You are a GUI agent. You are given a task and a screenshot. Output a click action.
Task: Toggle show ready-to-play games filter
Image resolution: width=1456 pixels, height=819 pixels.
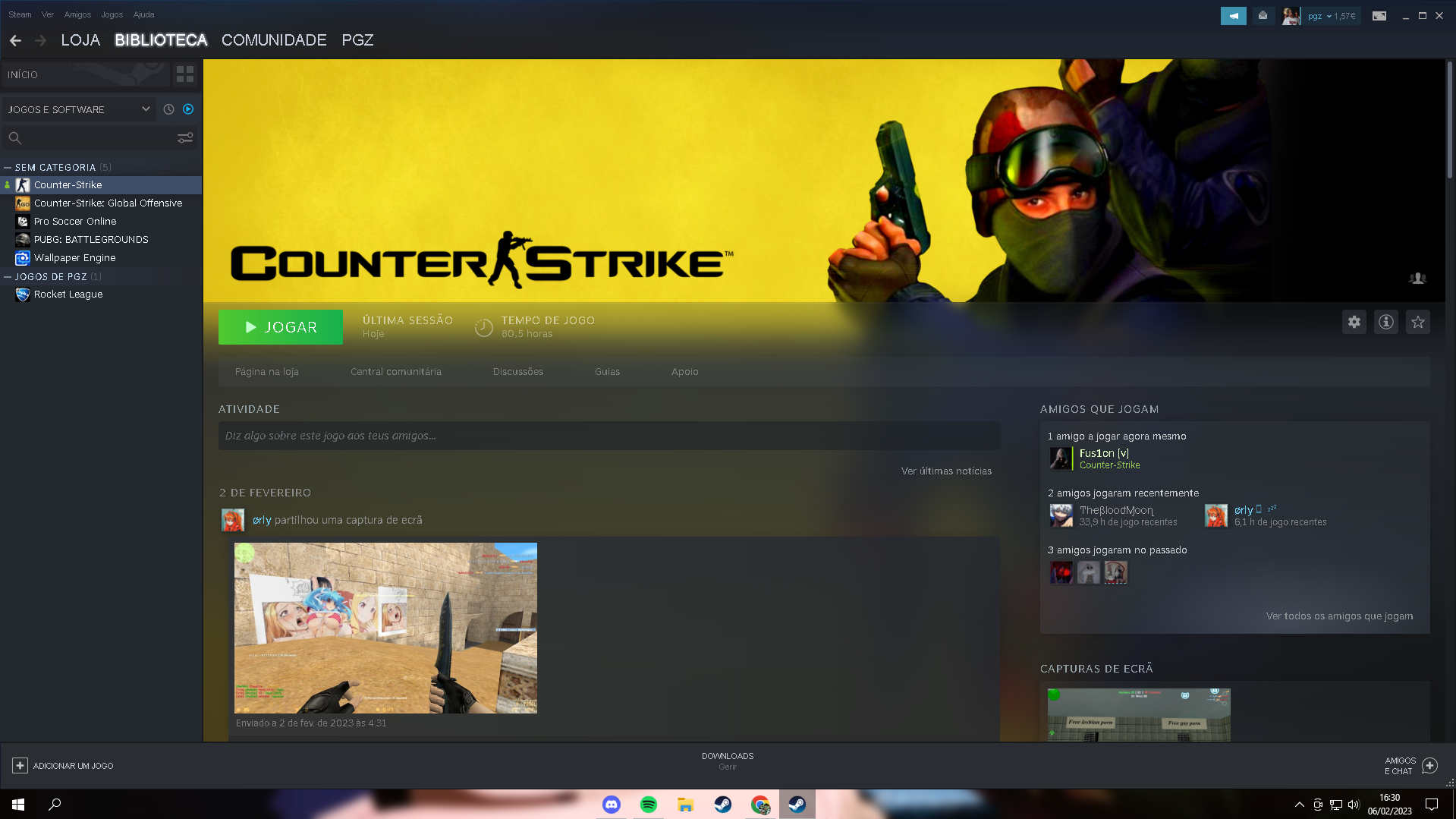pos(188,109)
